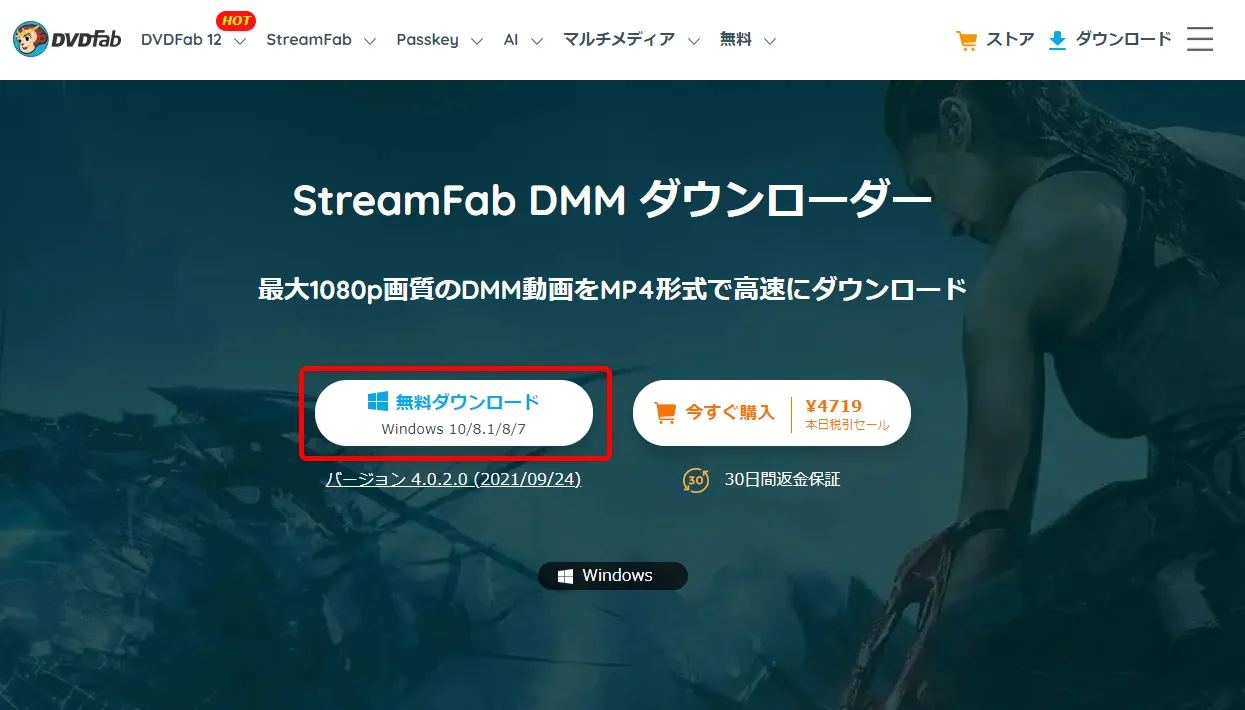
Task: Open the Passkey menu item
Action: 428,40
